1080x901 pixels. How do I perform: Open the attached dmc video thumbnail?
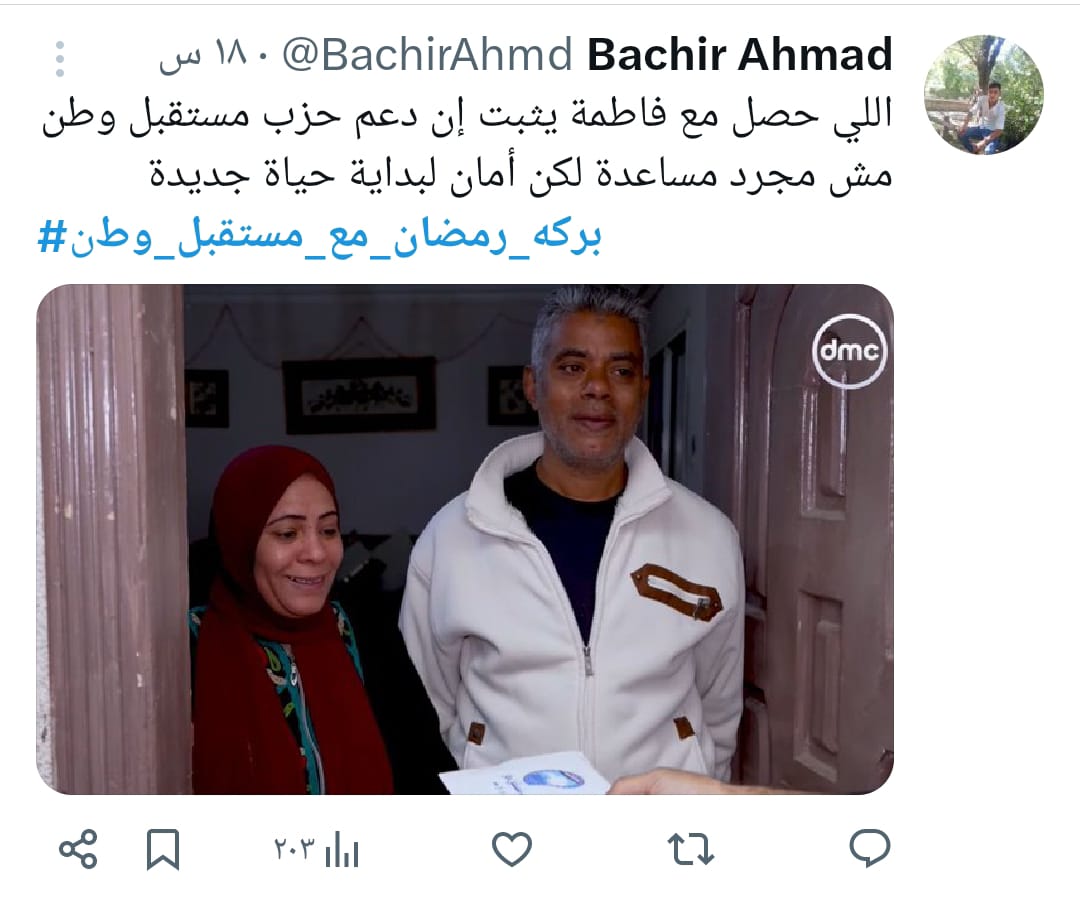[465, 539]
